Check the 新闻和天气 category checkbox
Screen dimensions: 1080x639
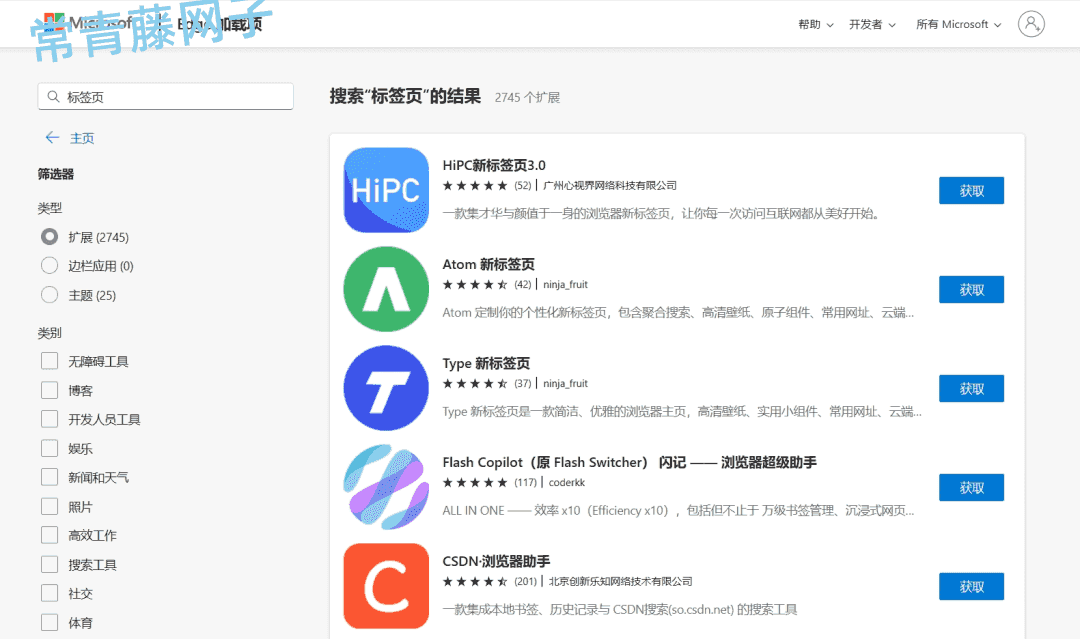(x=50, y=477)
